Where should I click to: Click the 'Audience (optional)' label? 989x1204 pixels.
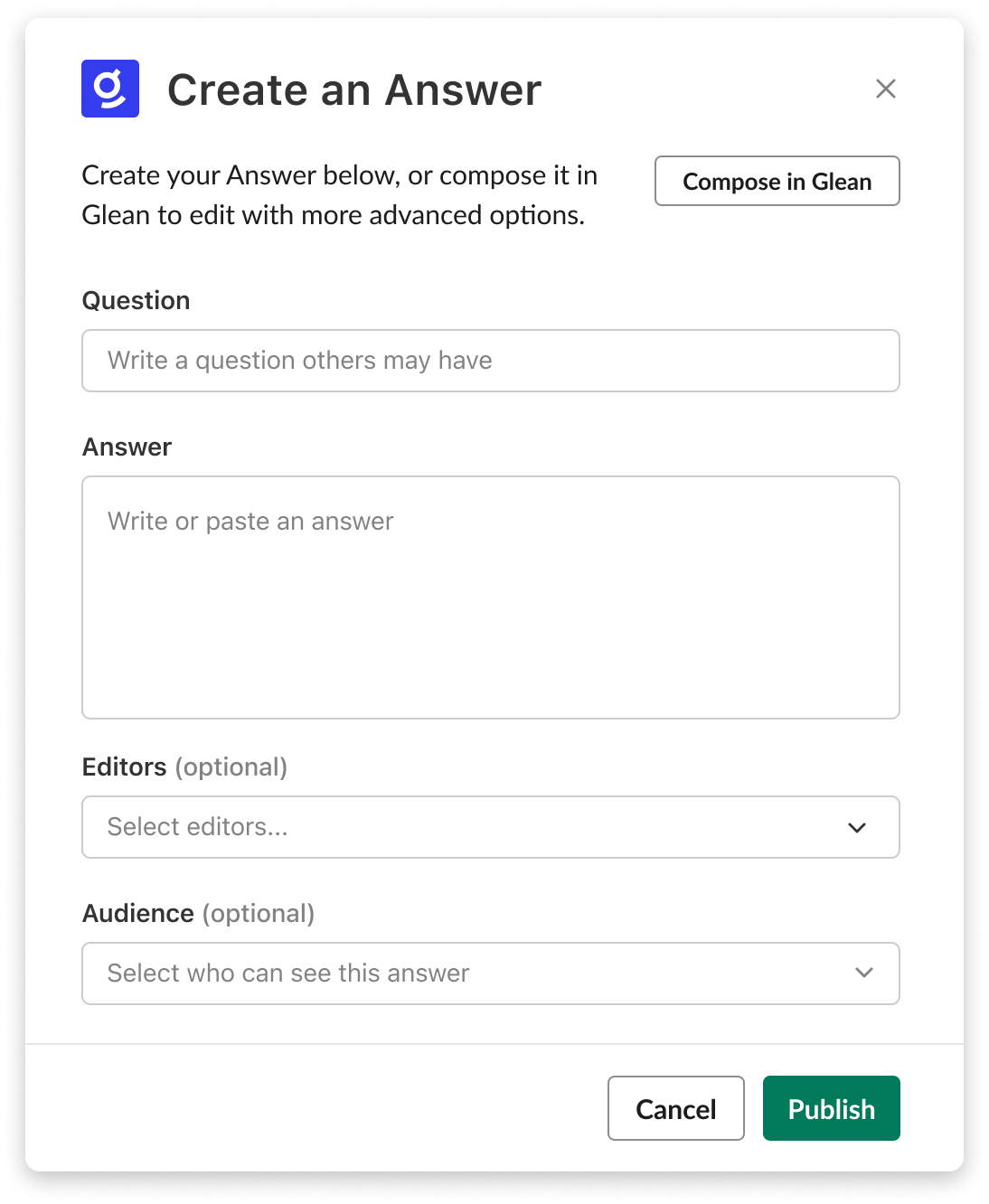(200, 913)
